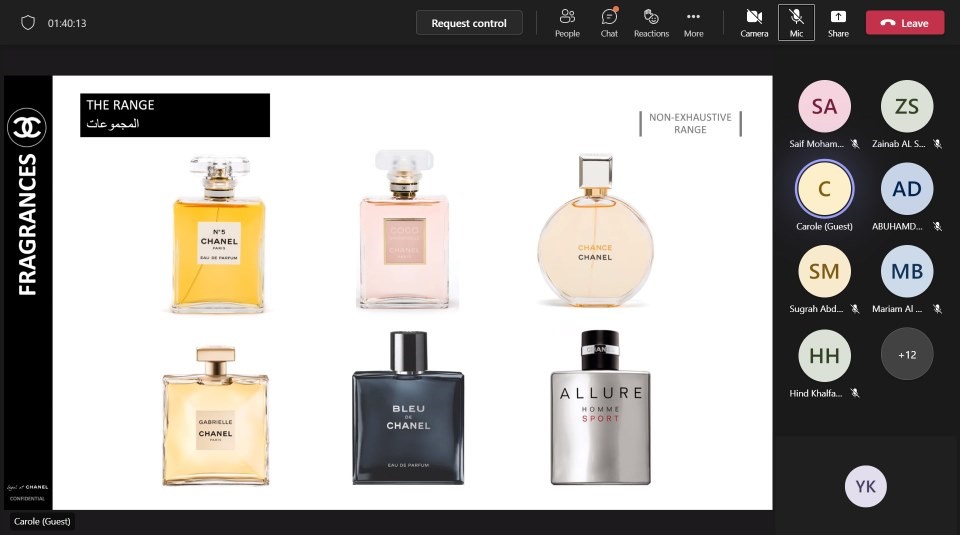Click muted mic icon beside Hind Khalfa...

click(x=855, y=394)
